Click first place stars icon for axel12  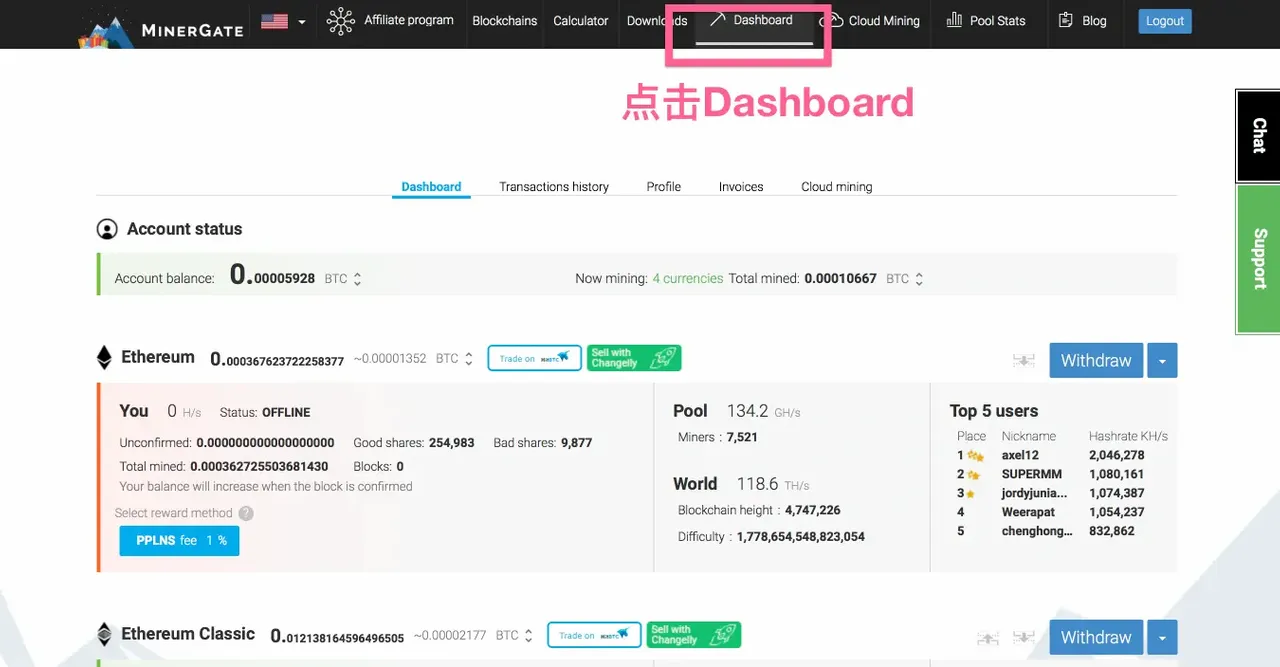(975, 456)
